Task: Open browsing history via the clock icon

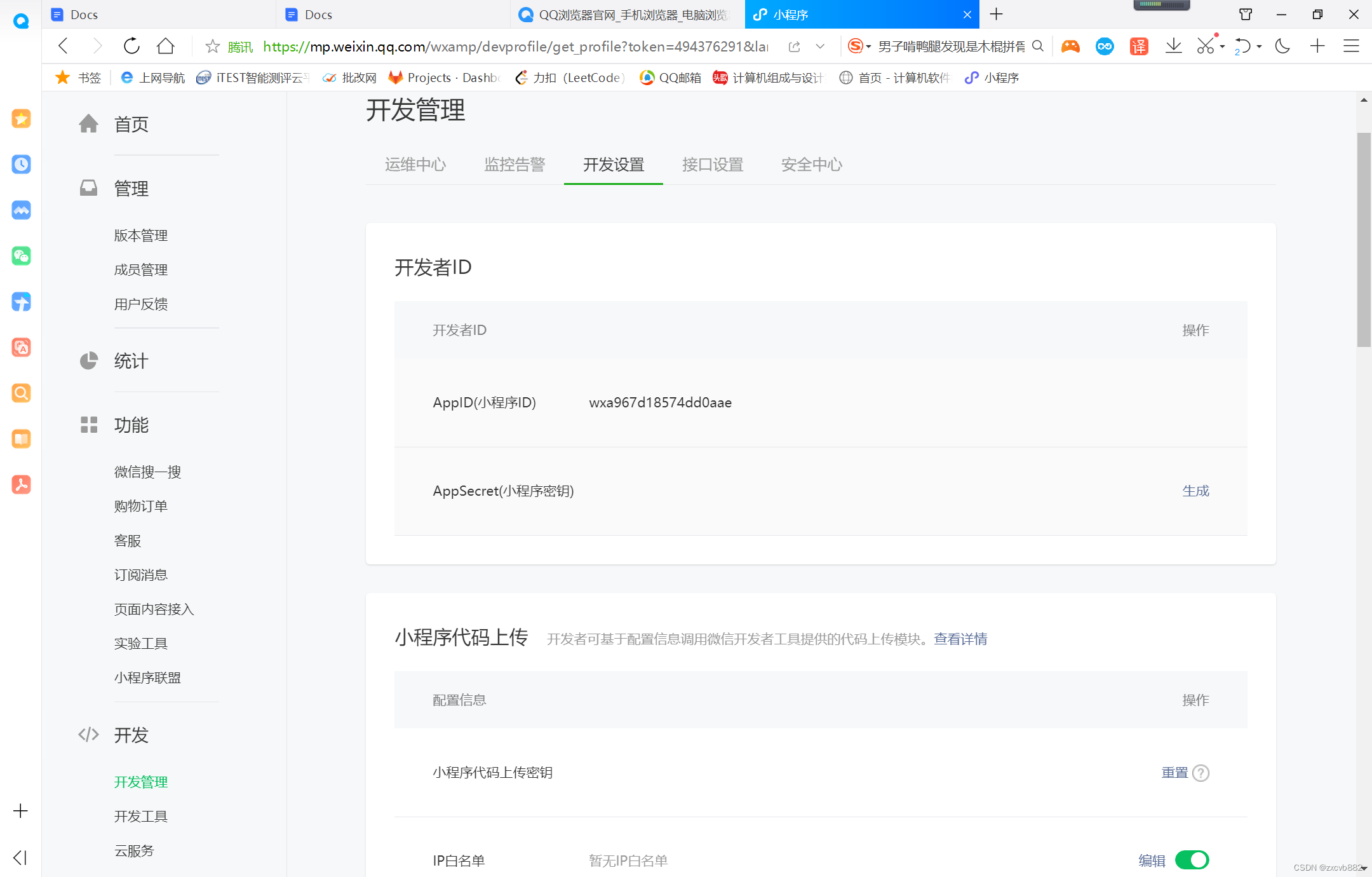Action: click(x=21, y=164)
